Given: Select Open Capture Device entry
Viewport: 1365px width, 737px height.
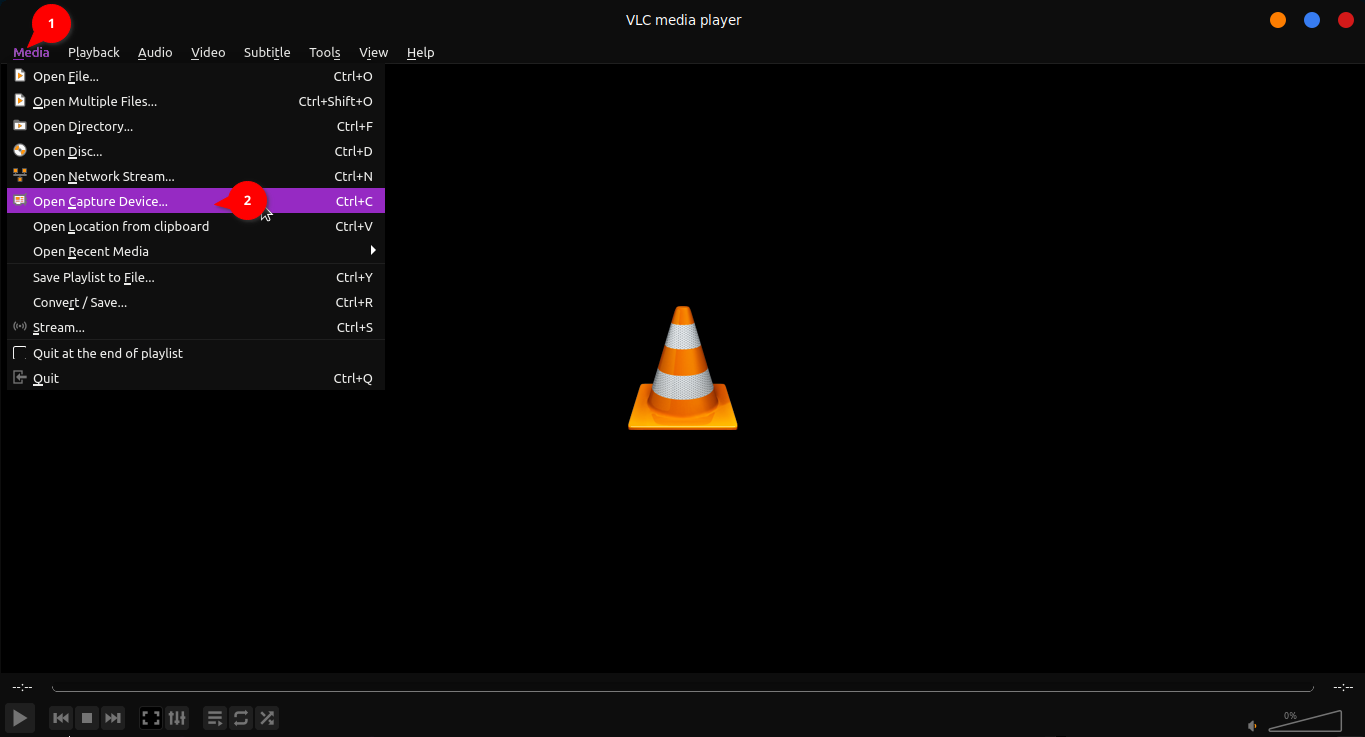Looking at the screenshot, I should pyautogui.click(x=100, y=201).
